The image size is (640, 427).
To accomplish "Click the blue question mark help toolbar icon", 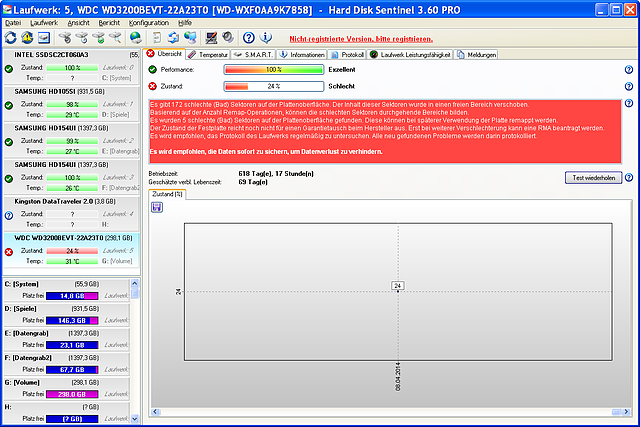I will coord(249,38).
